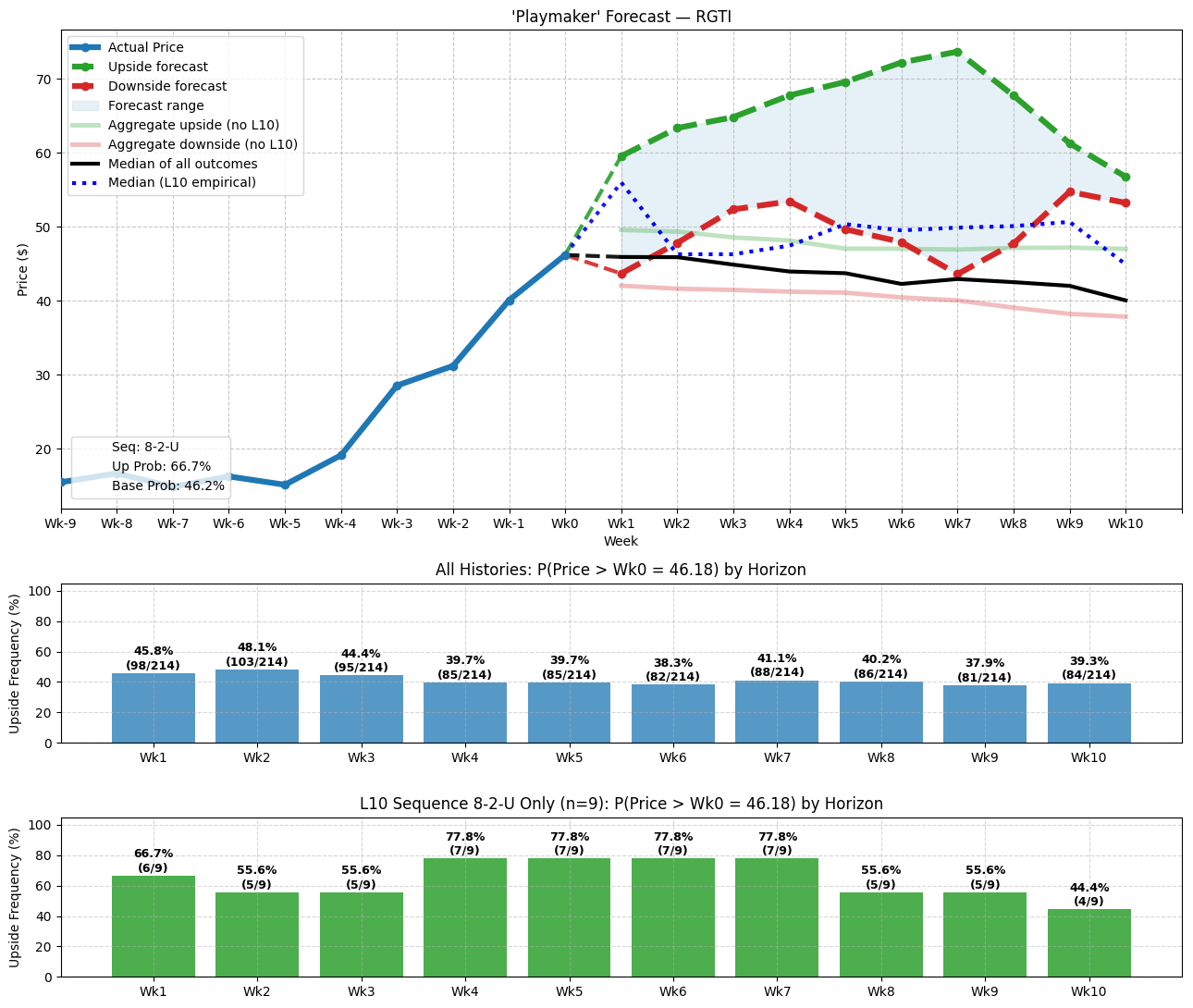1193x1008 pixels.
Task: Select the green Wk1 bar showing 66.7%
Action: point(154,926)
